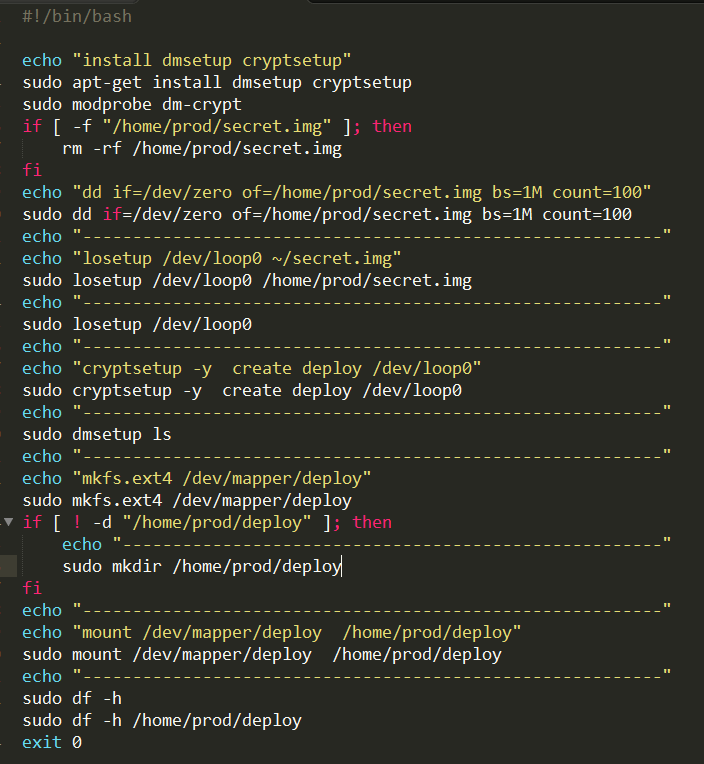Click the echo "cryptsetup -y create deploy" line
The image size is (704, 764).
(x=252, y=368)
